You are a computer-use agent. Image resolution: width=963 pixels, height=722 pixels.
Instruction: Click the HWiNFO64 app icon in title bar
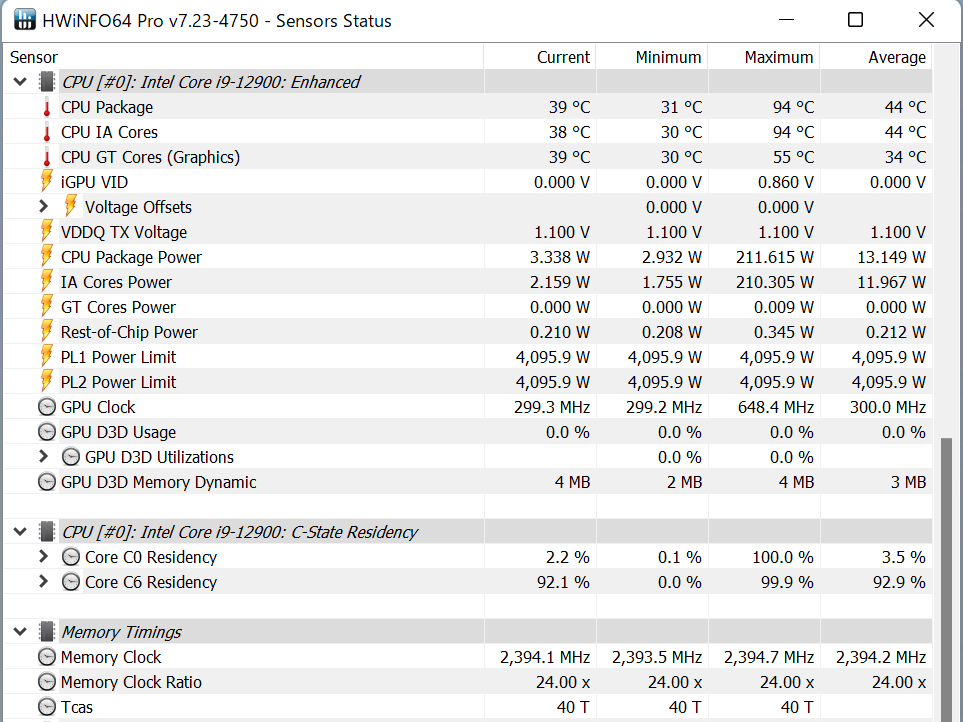(22, 20)
